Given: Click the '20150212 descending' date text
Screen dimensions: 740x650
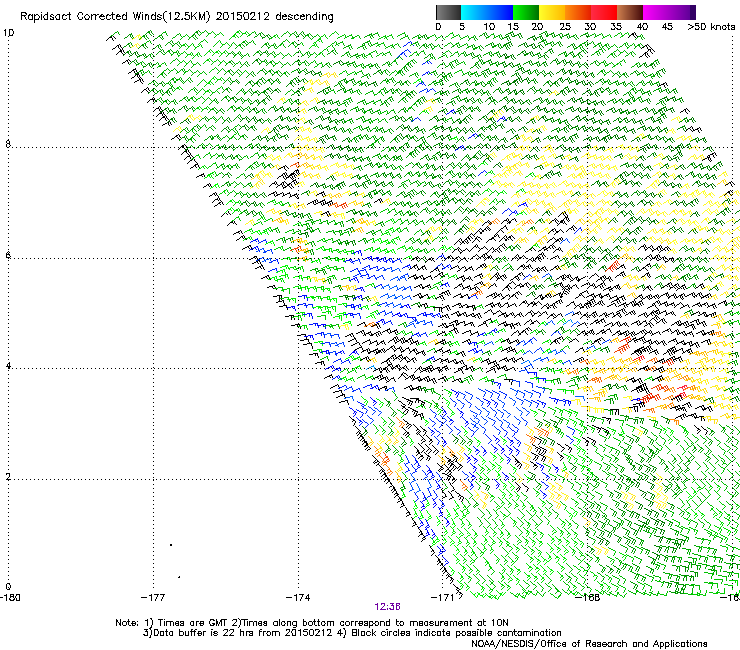Looking at the screenshot, I should pyautogui.click(x=275, y=17).
